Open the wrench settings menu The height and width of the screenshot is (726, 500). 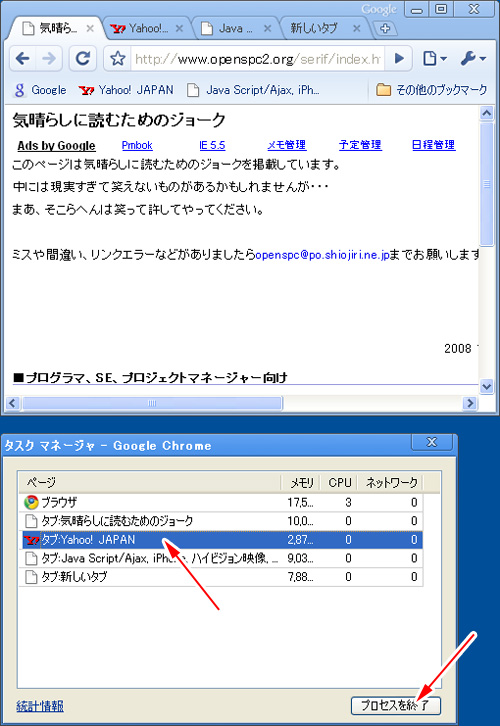click(473, 58)
